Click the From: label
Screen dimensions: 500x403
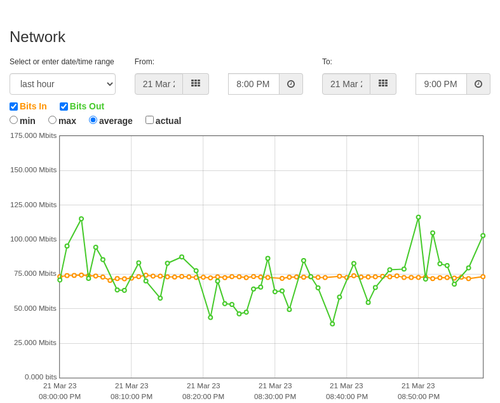tap(144, 62)
